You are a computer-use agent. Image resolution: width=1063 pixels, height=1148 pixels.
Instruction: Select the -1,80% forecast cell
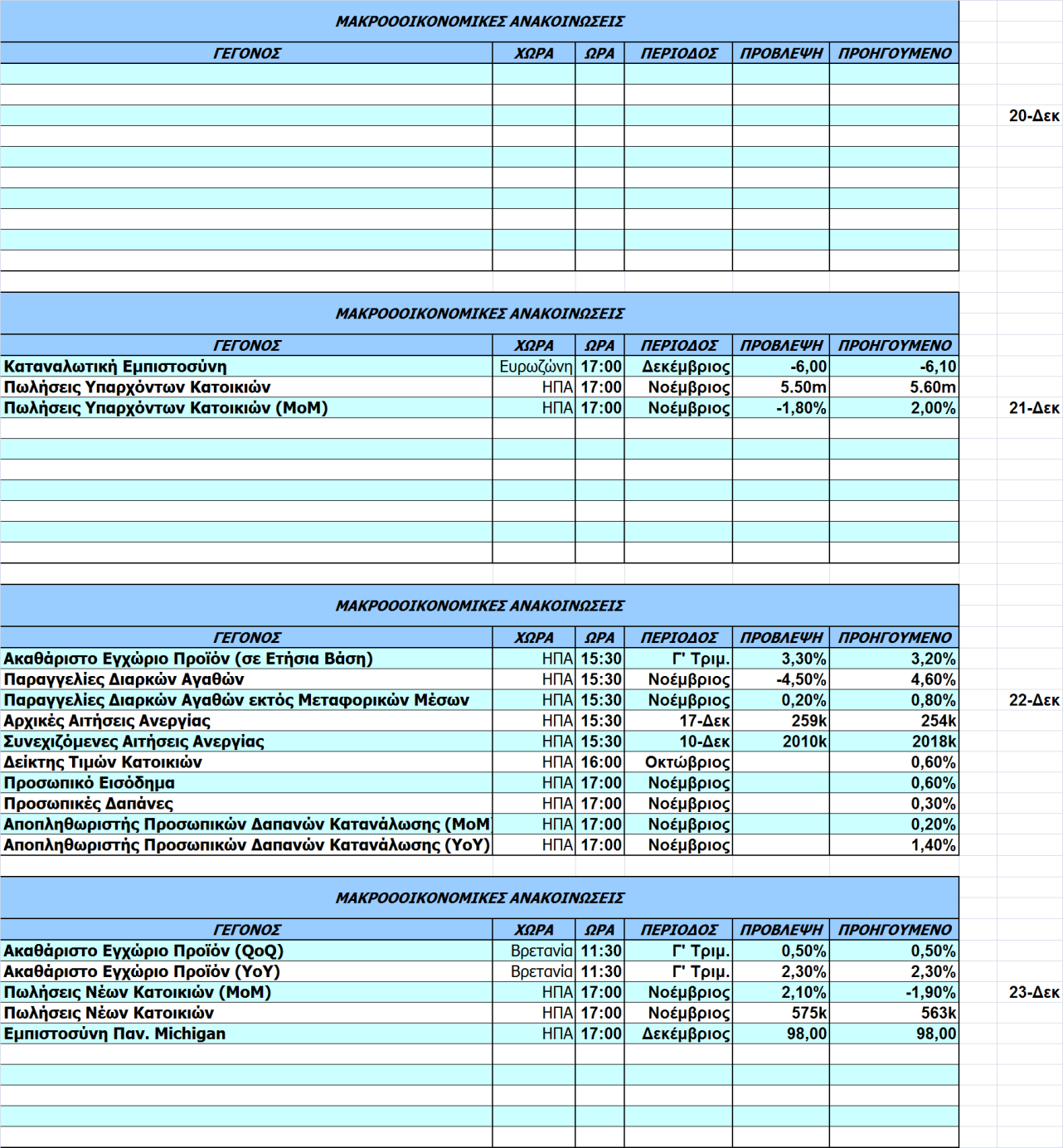click(781, 408)
